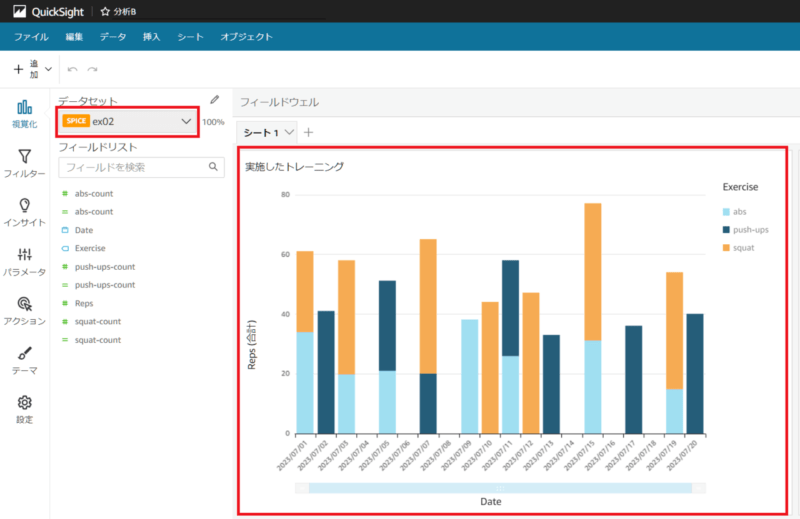Select the Reps field
Screen dimensions: 800x519
[x=78, y=303]
